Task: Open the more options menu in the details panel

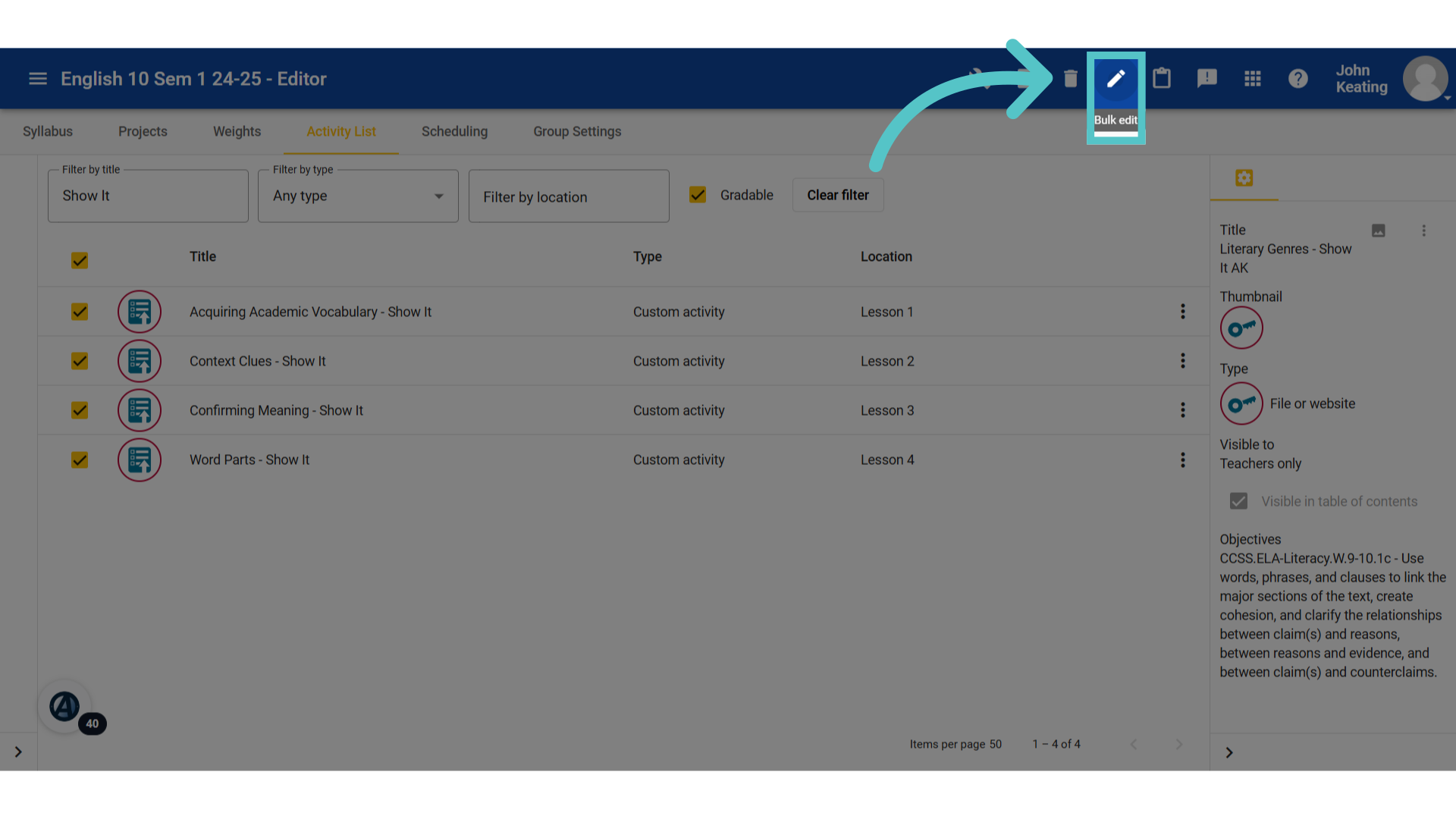Action: (1423, 231)
